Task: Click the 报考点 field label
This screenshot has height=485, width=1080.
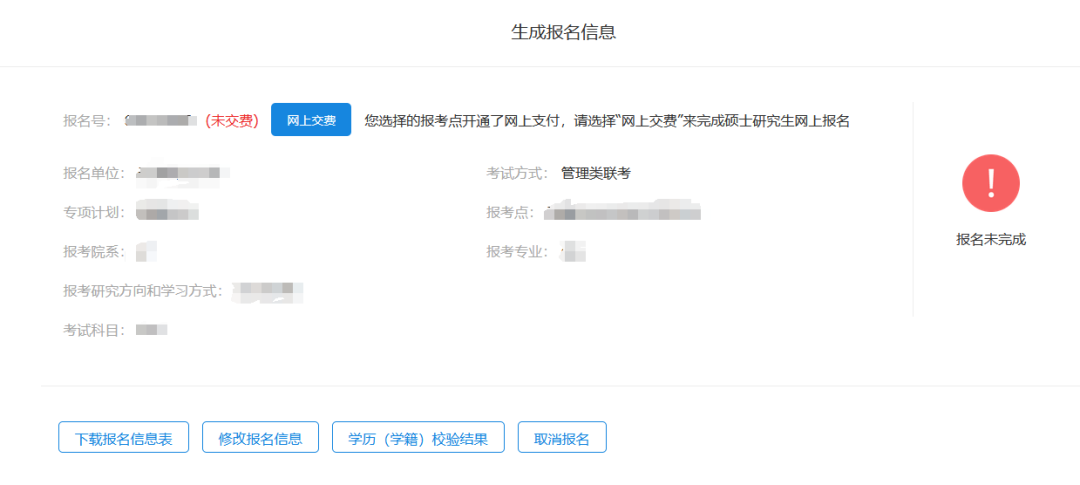Action: click(x=509, y=212)
